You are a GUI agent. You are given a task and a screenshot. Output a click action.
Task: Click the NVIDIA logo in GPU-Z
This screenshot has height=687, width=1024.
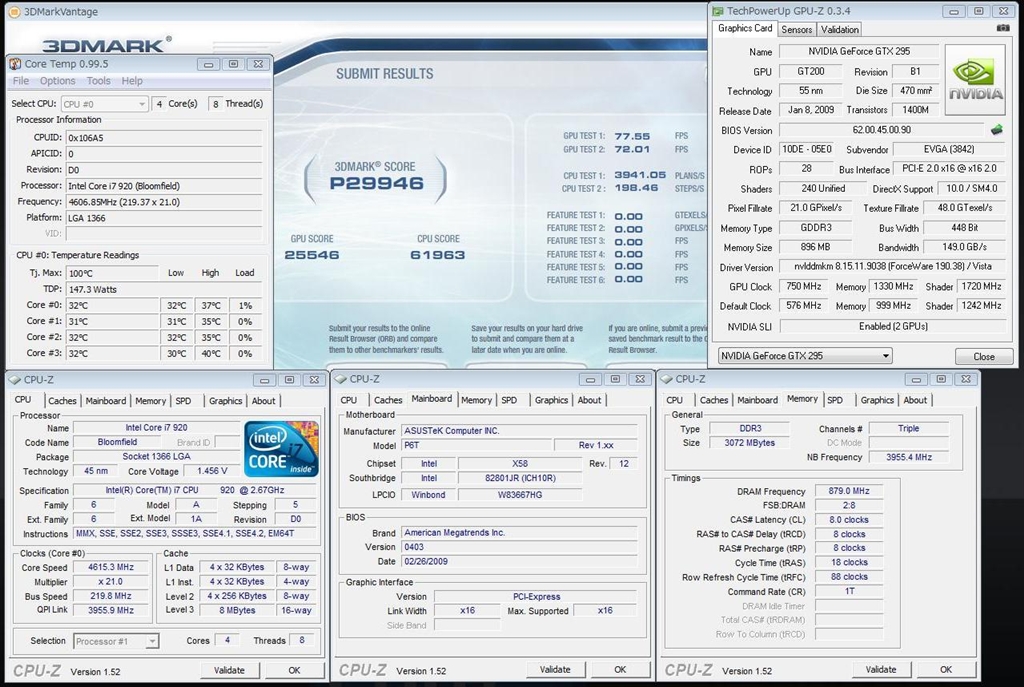coord(975,80)
